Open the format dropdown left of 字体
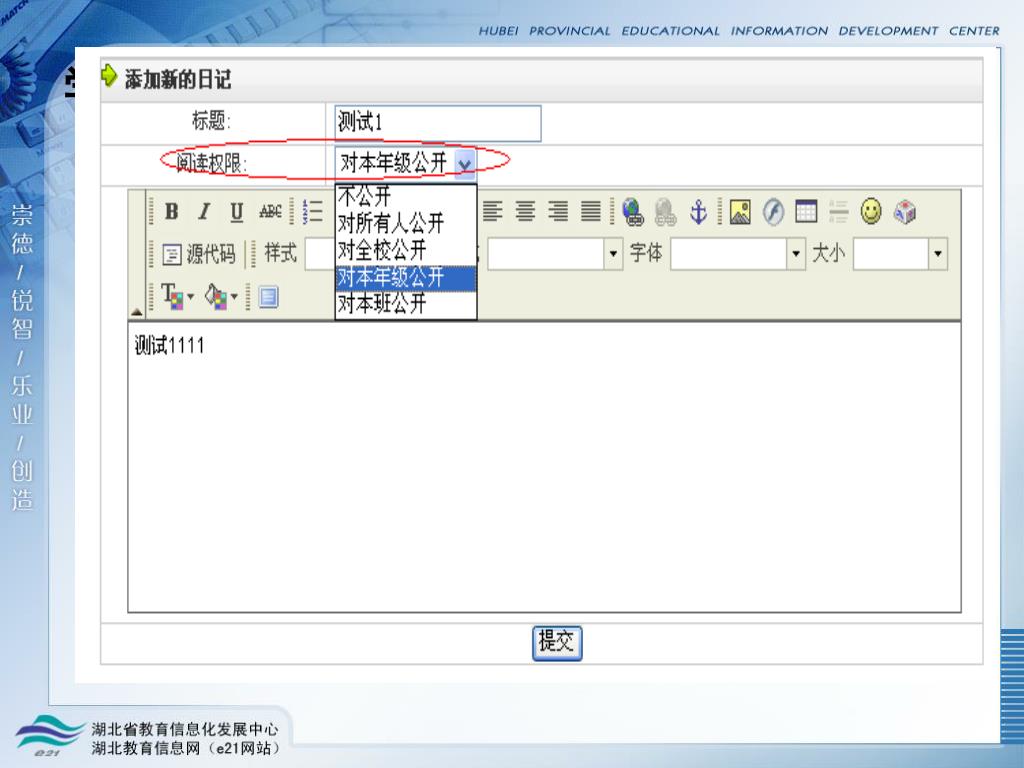The image size is (1024, 768). 613,253
